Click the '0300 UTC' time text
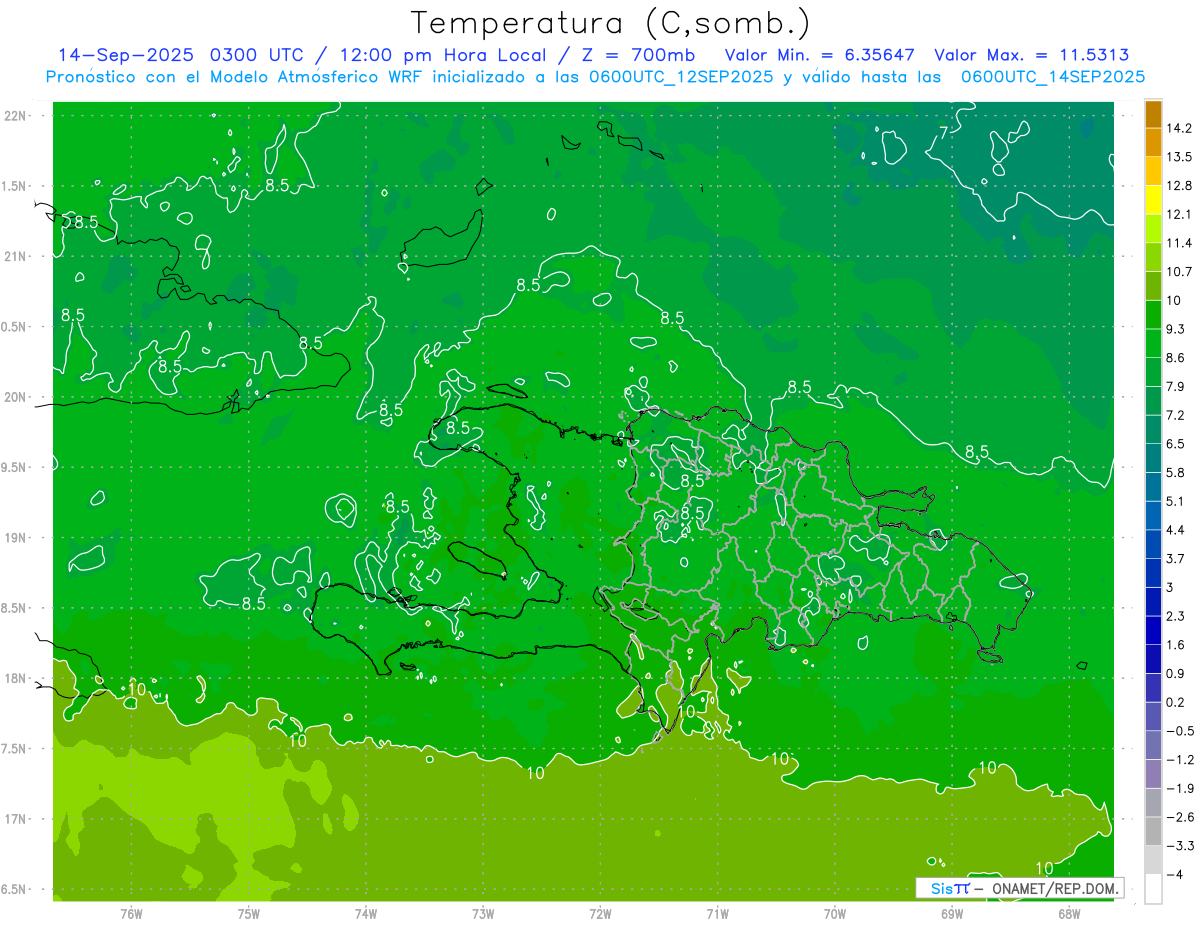This screenshot has height=927, width=1200. (x=262, y=55)
